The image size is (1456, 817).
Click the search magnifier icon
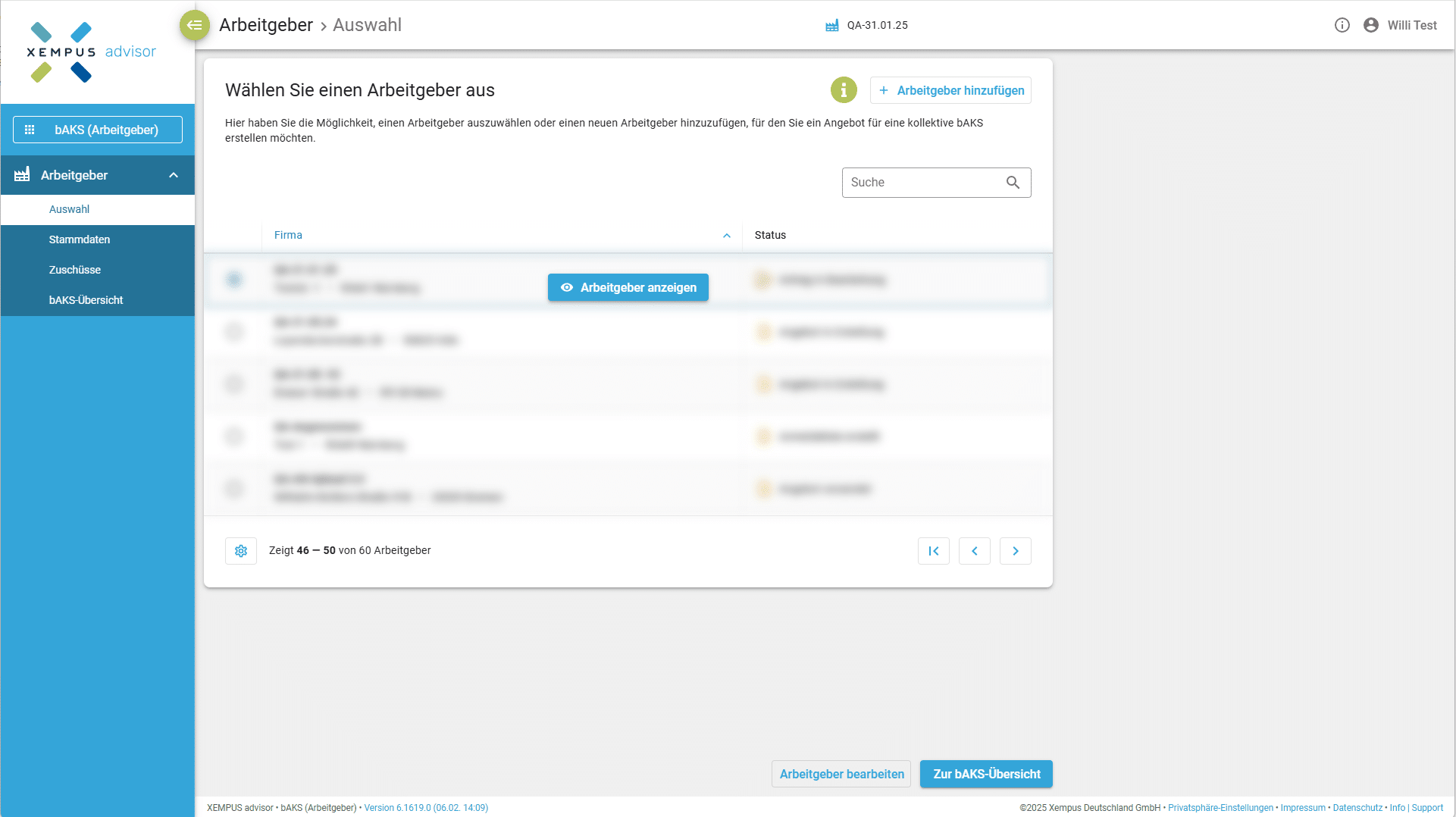click(x=1013, y=183)
